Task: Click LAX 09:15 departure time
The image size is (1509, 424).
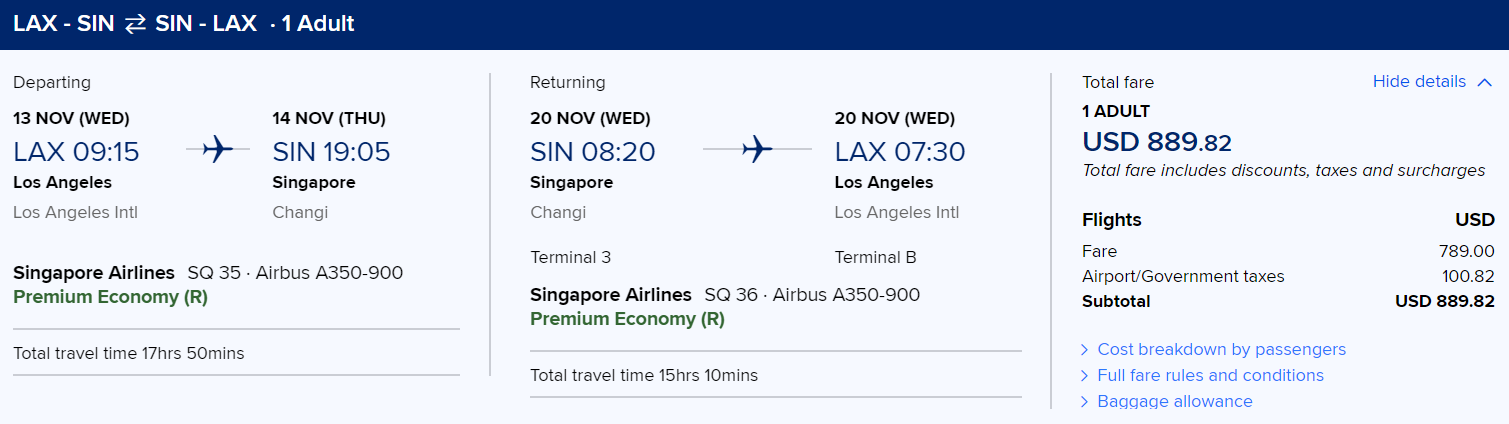Action: click(x=76, y=152)
